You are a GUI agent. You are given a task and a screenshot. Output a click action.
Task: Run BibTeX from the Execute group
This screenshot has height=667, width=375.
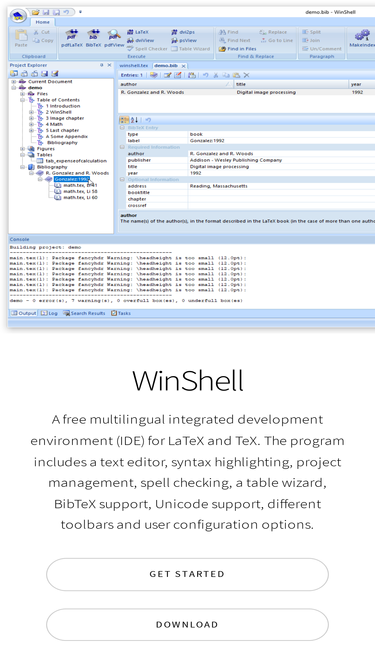pyautogui.click(x=94, y=38)
